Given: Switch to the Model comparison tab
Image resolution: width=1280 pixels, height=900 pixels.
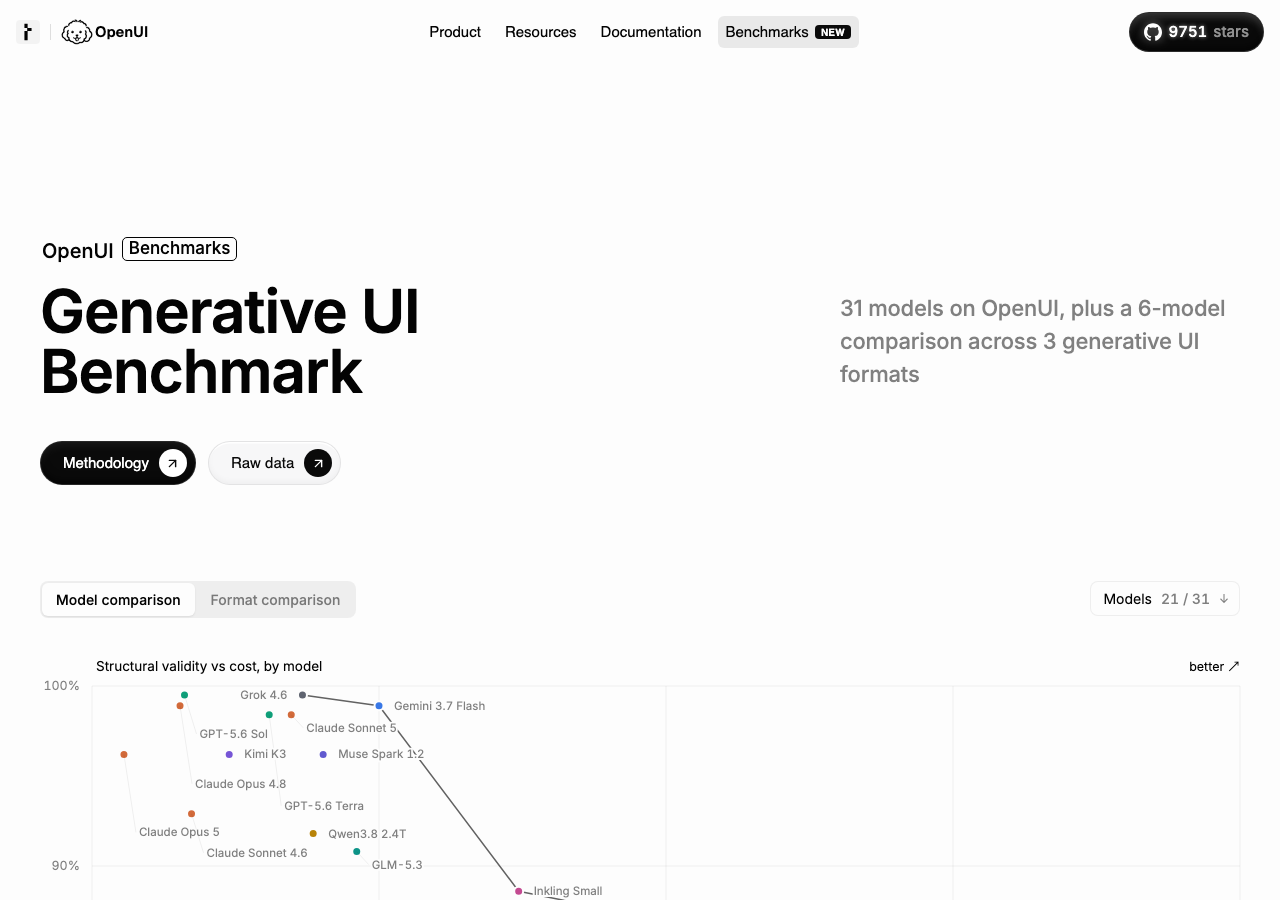Looking at the screenshot, I should point(118,600).
